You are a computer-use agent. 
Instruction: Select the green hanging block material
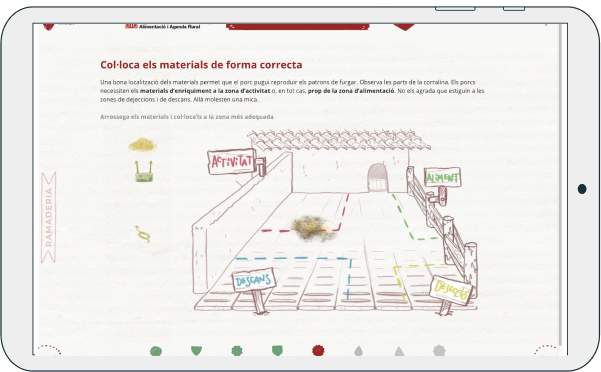pyautogui.click(x=144, y=172)
